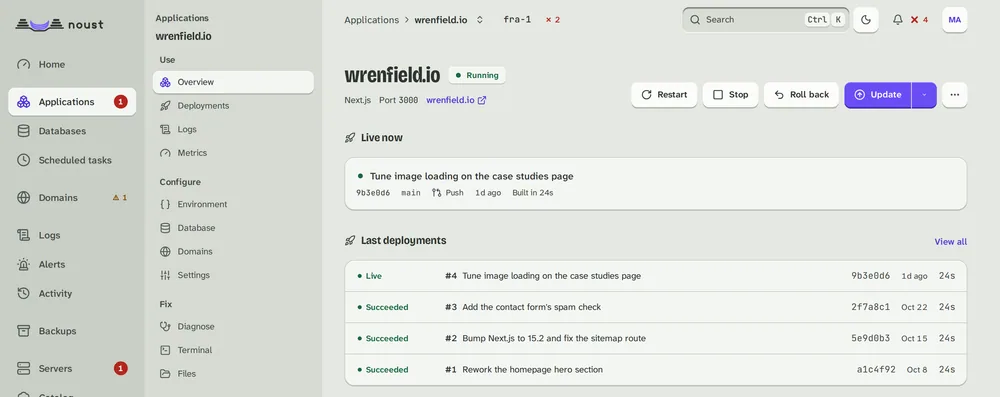
Task: Click the Stop button
Action: point(730,95)
